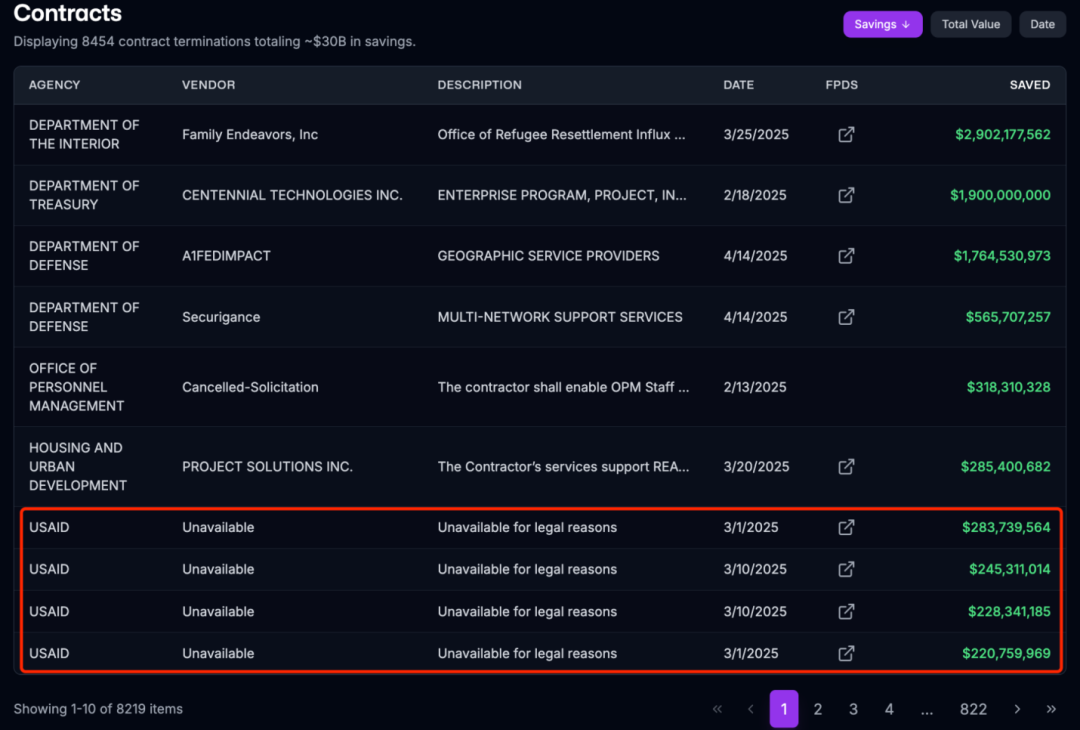Screen dimensions: 1080x730
Task: Click Office of Refugee Resettlement Influx description
Action: (x=561, y=134)
